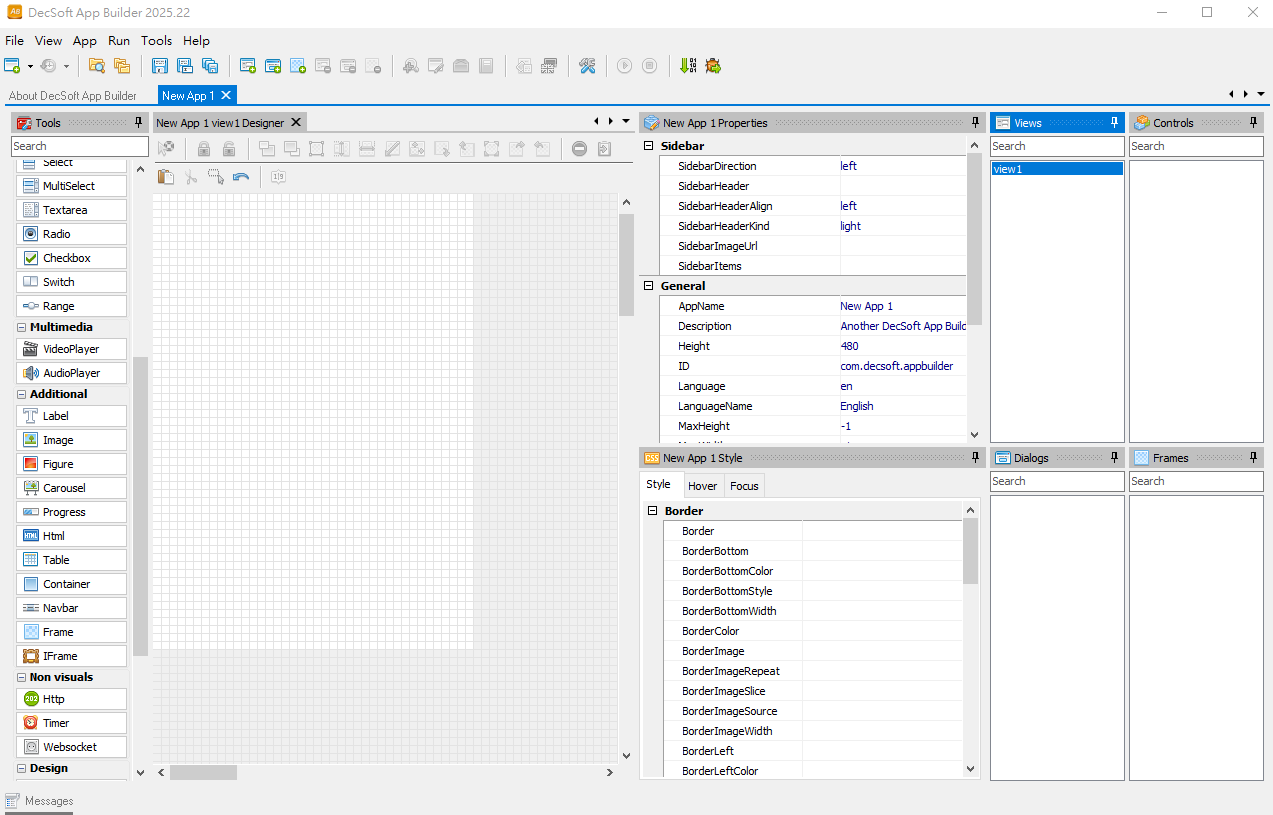The width and height of the screenshot is (1273, 815).
Task: Toggle pin on the Style panel
Action: (x=975, y=458)
